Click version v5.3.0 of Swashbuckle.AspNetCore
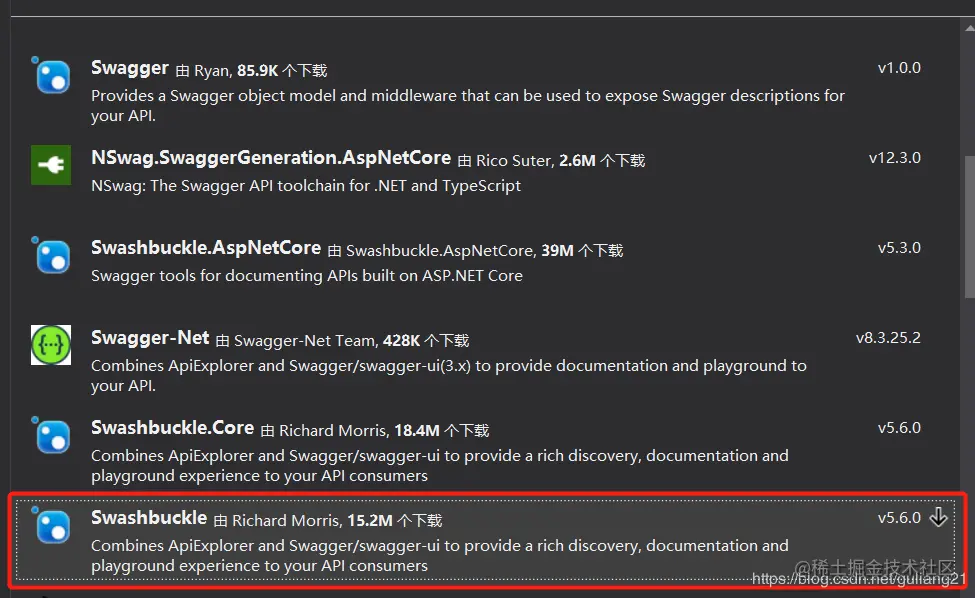The image size is (975, 598). point(899,247)
